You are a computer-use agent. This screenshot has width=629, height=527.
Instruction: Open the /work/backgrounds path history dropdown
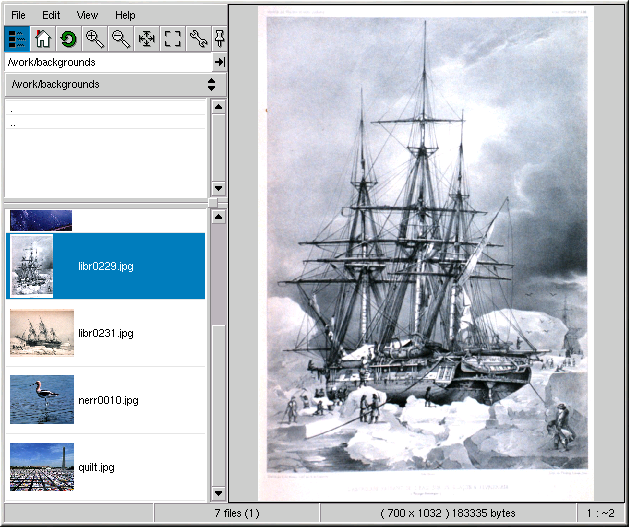pyautogui.click(x=211, y=85)
